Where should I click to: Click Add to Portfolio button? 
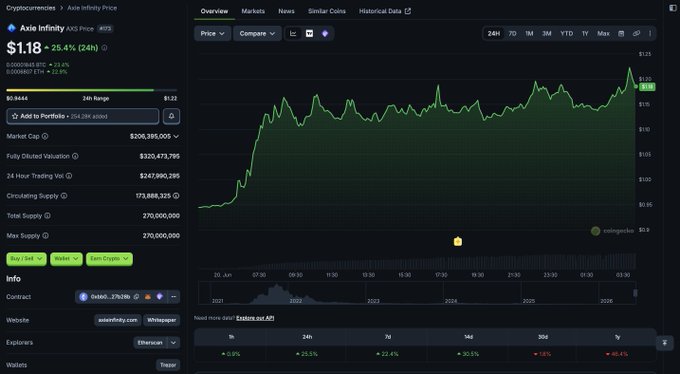click(83, 116)
